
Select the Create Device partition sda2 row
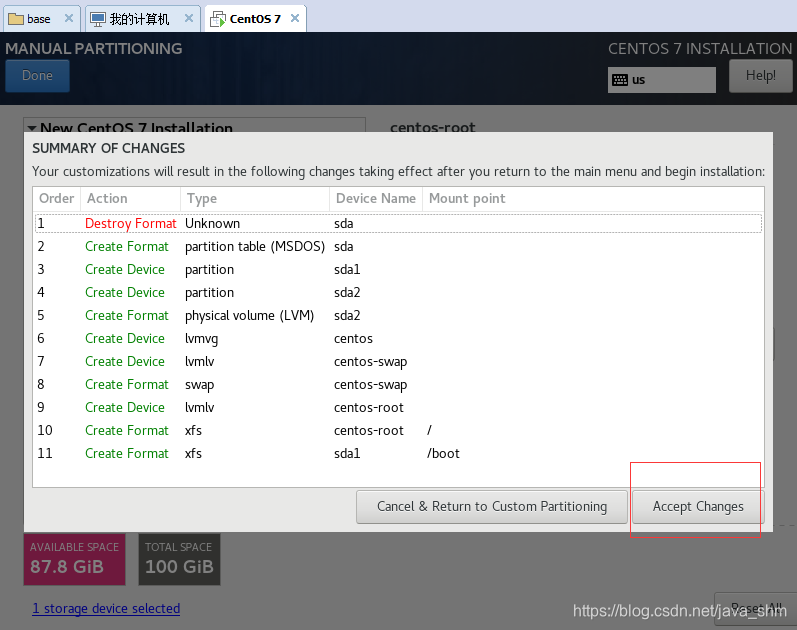pos(398,292)
